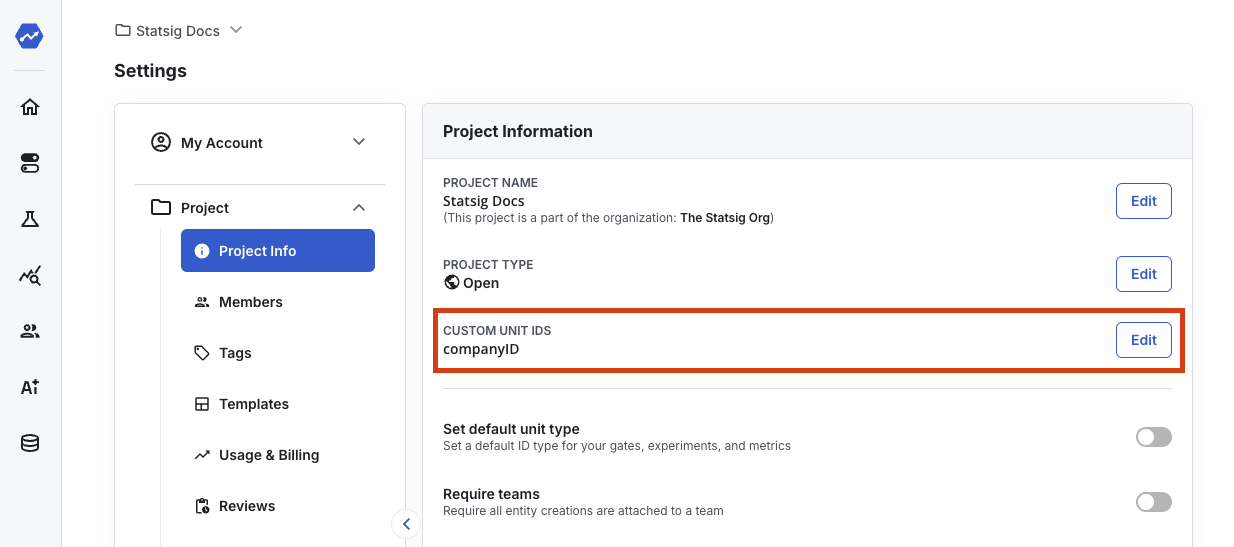This screenshot has width=1234, height=547.
Task: Open the AI sidebar icon
Action: pos(30,387)
